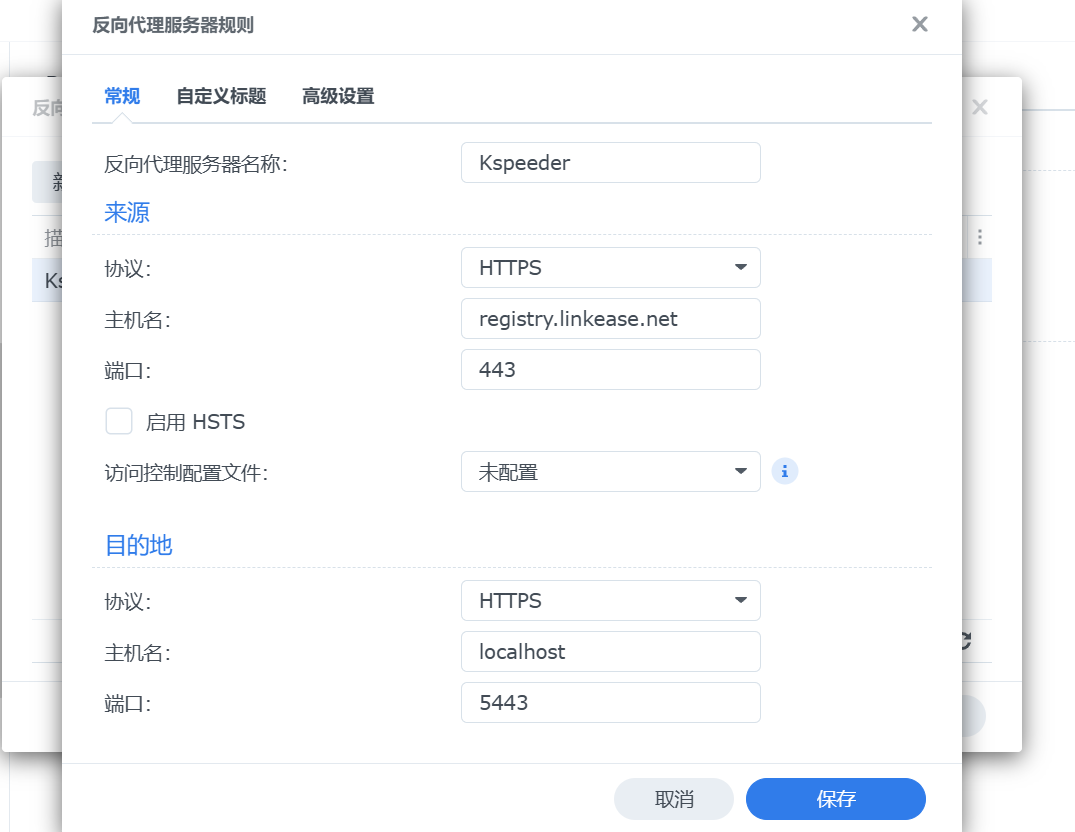Screen dimensions: 1075x832
Task: Switch to the 常规 tab
Action: (122, 96)
